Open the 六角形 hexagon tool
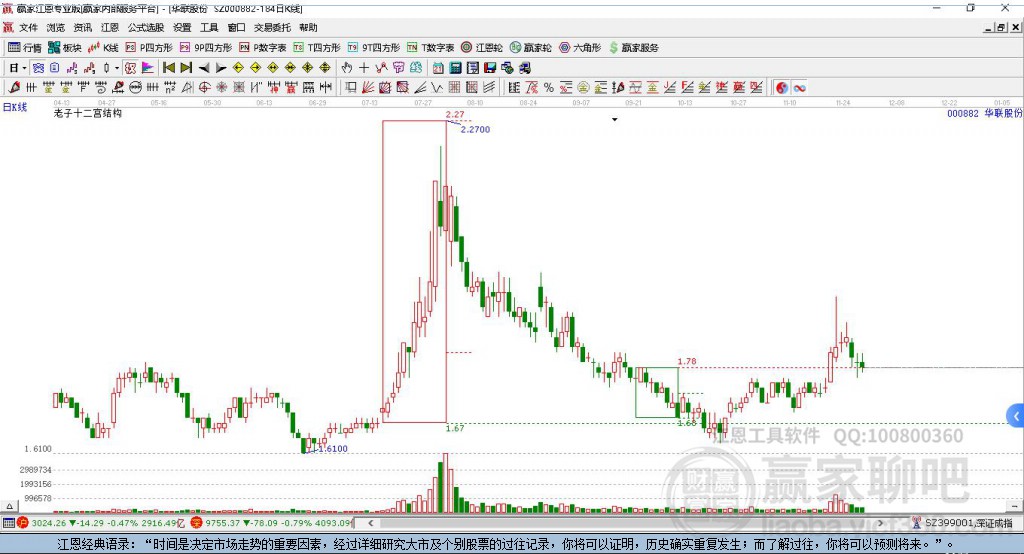 (x=580, y=48)
